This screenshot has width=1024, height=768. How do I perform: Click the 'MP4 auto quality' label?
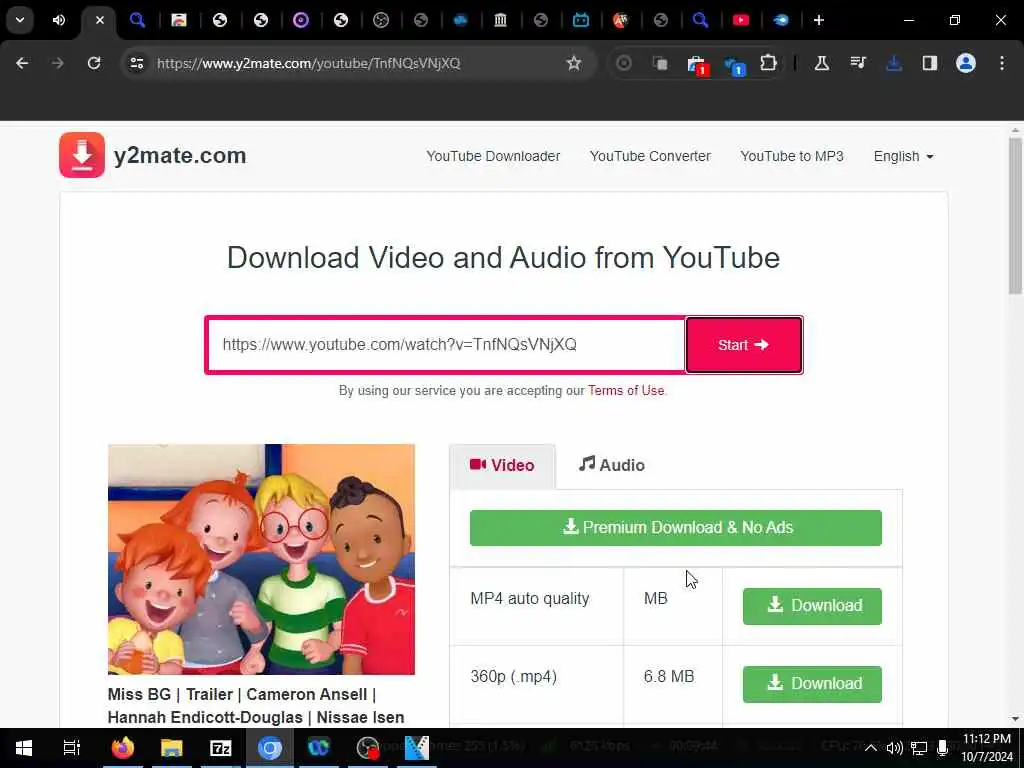(530, 598)
